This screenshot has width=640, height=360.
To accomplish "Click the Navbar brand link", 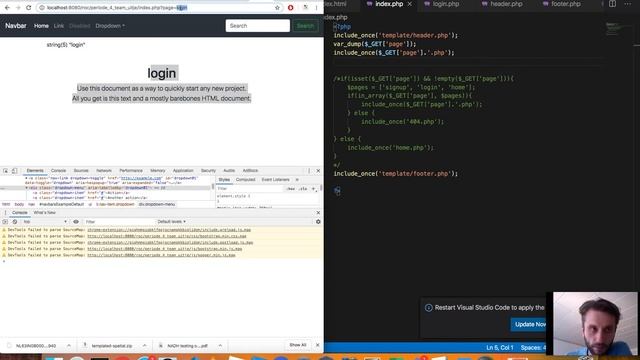I will pyautogui.click(x=16, y=26).
